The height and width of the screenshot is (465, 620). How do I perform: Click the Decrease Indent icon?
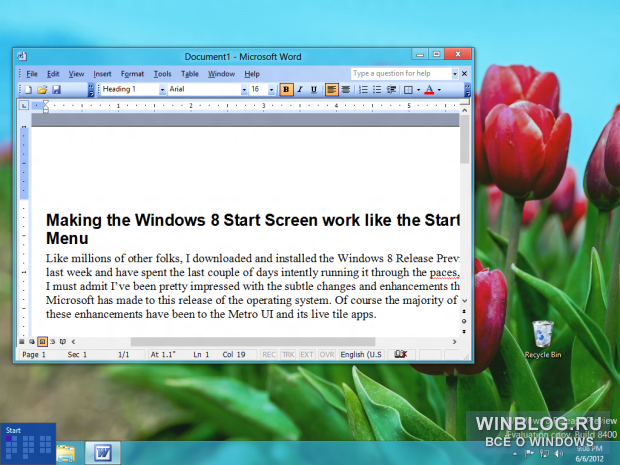point(391,90)
